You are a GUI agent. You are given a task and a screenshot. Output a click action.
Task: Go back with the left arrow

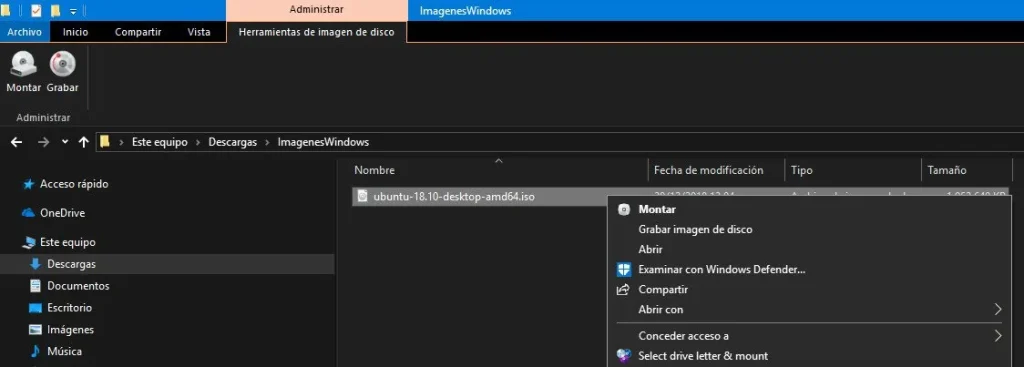pyautogui.click(x=16, y=142)
